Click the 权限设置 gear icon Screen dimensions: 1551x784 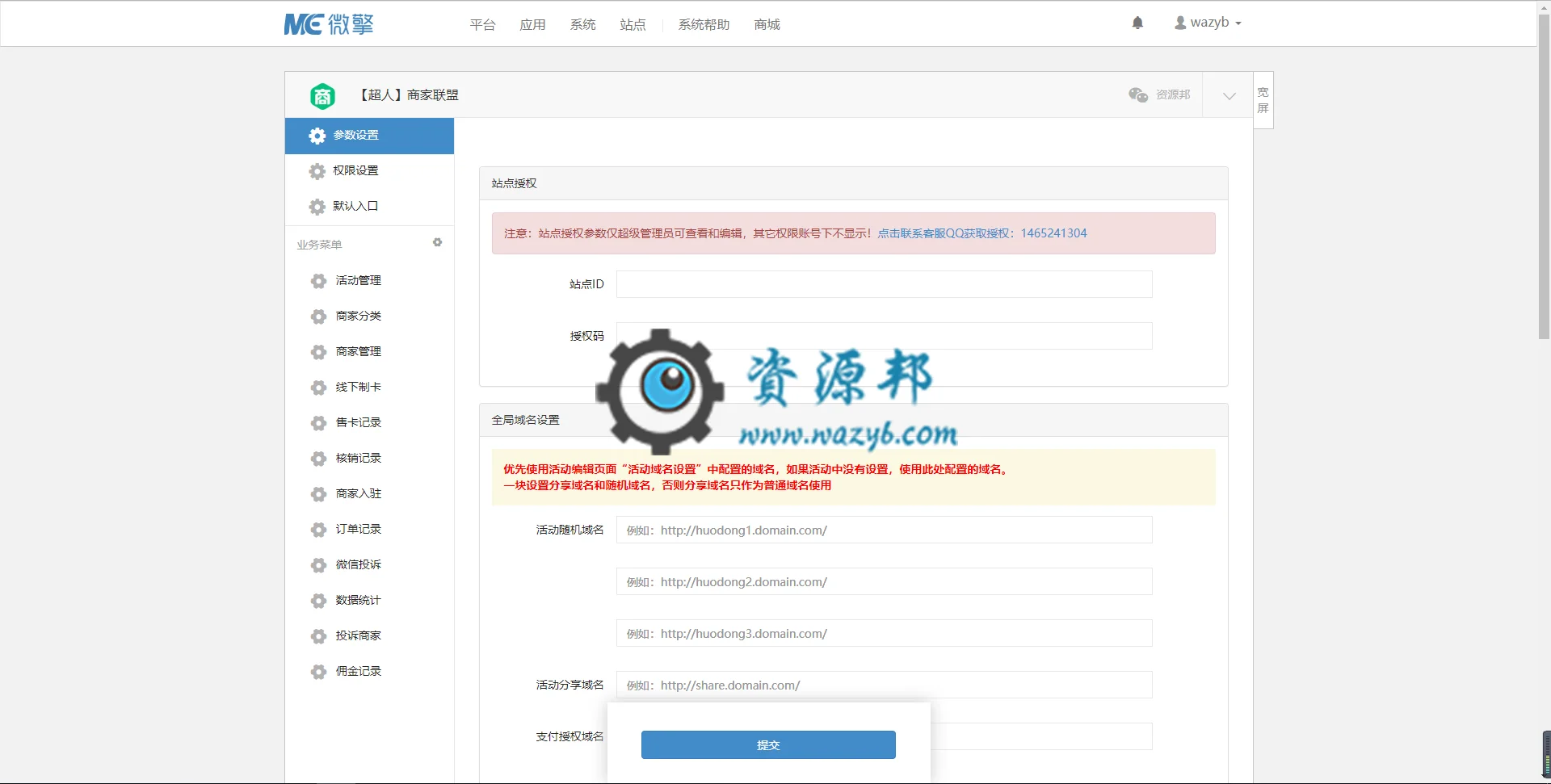click(x=317, y=171)
